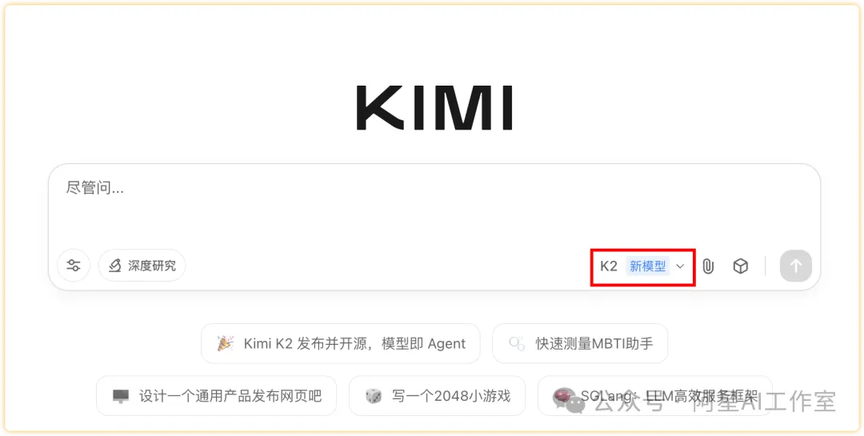Viewport: 864px width, 436px height.
Task: Click the blue 新模型 badge
Action: (x=648, y=267)
